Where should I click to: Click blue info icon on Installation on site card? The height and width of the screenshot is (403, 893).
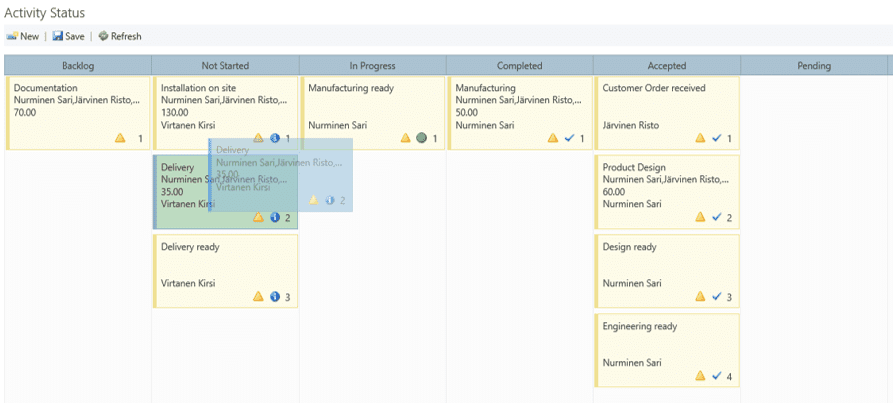[274, 138]
